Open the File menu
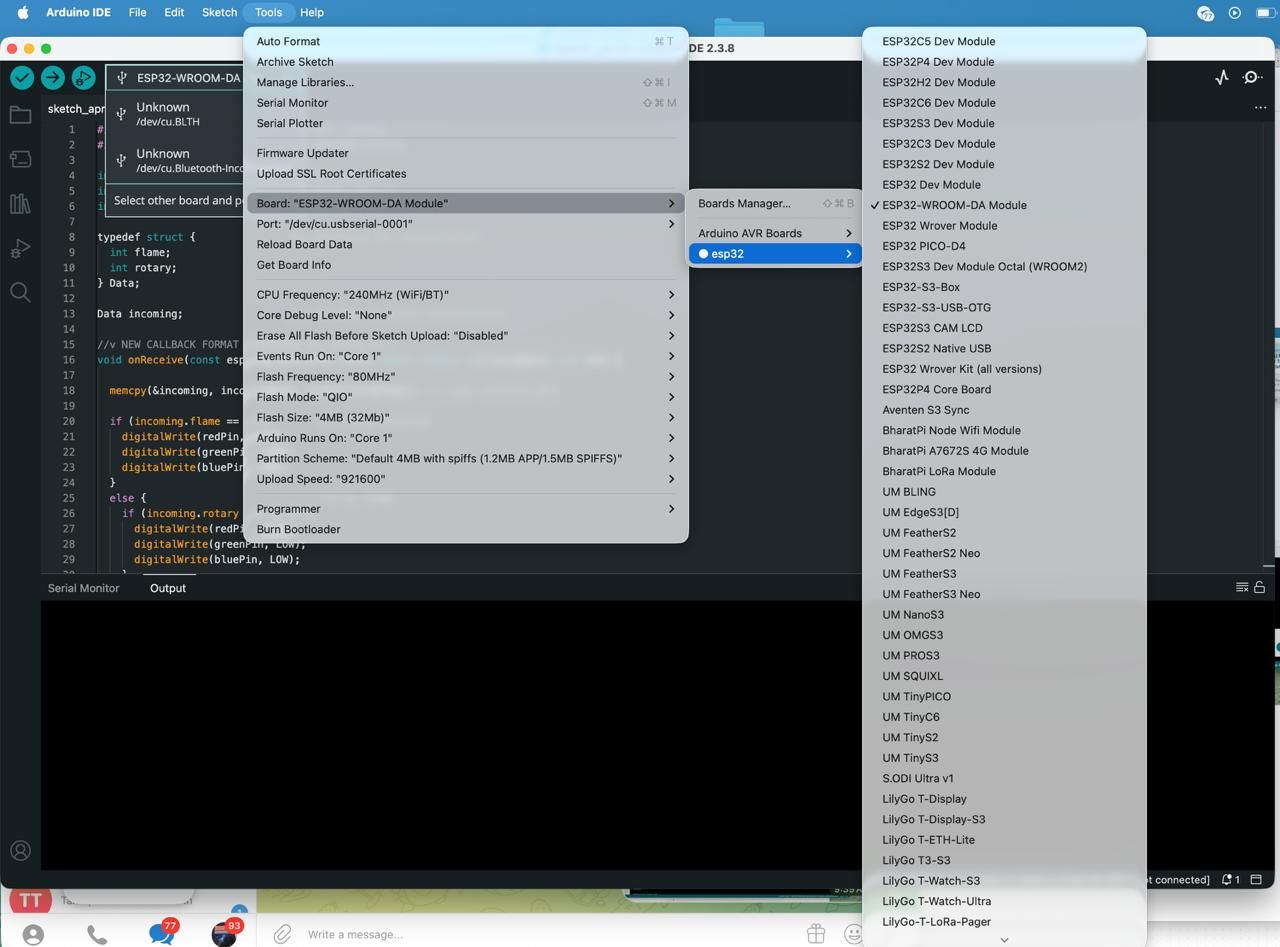The image size is (1280, 947). 137,12
